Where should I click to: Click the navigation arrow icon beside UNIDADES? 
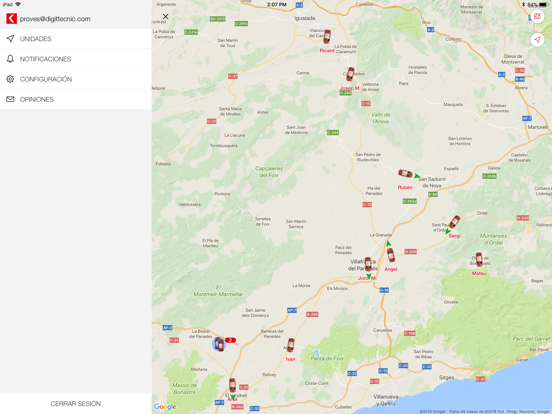click(10, 38)
